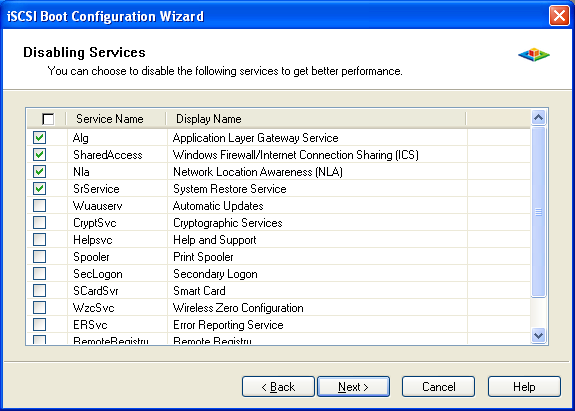Viewport: 575px width, 411px height.
Task: Click the scrollbar up arrow
Action: [x=538, y=117]
